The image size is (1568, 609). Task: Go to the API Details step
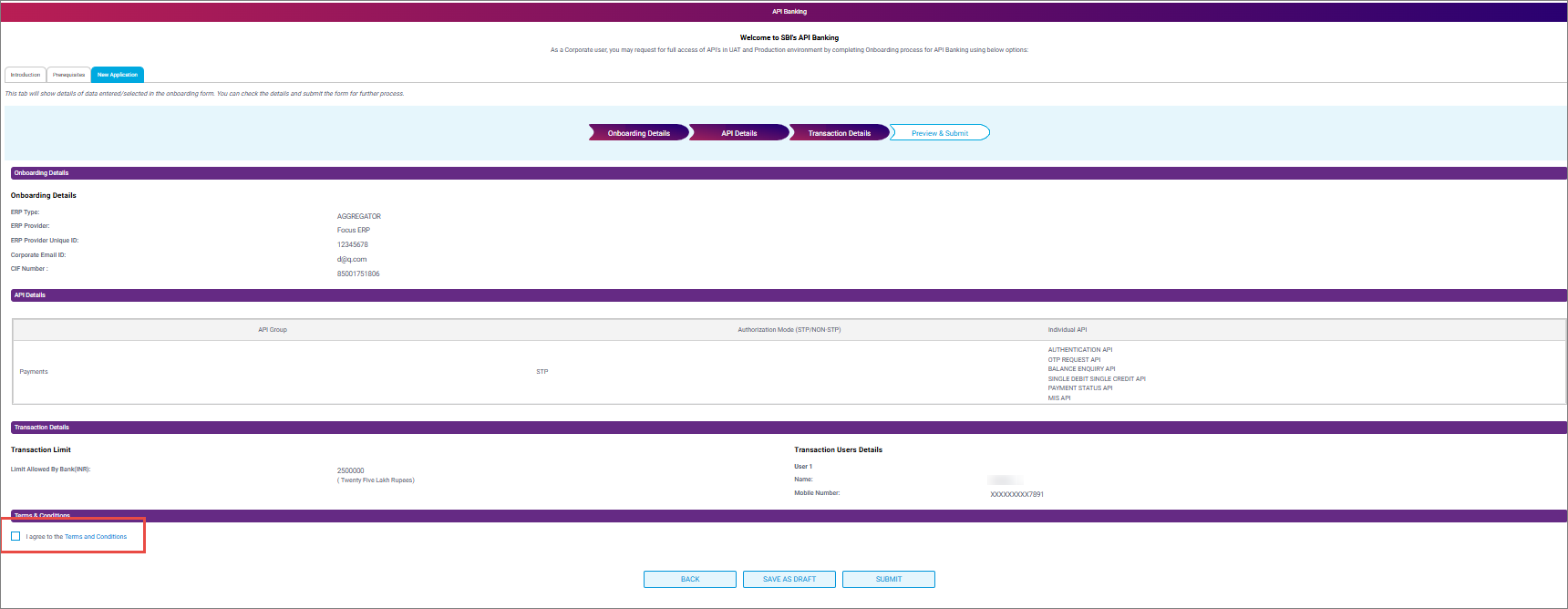[738, 133]
